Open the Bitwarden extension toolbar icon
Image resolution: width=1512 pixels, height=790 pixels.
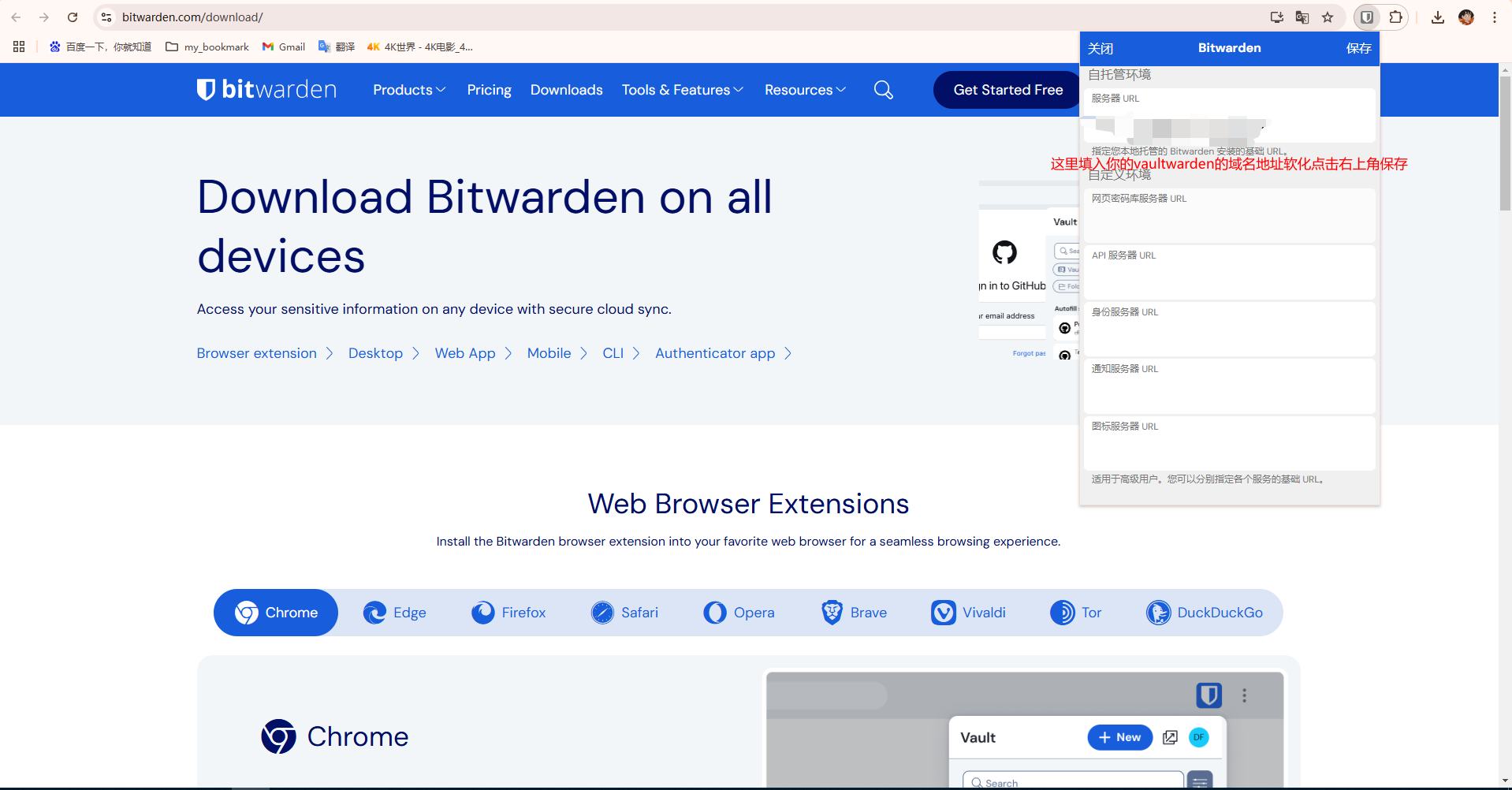tap(1367, 17)
